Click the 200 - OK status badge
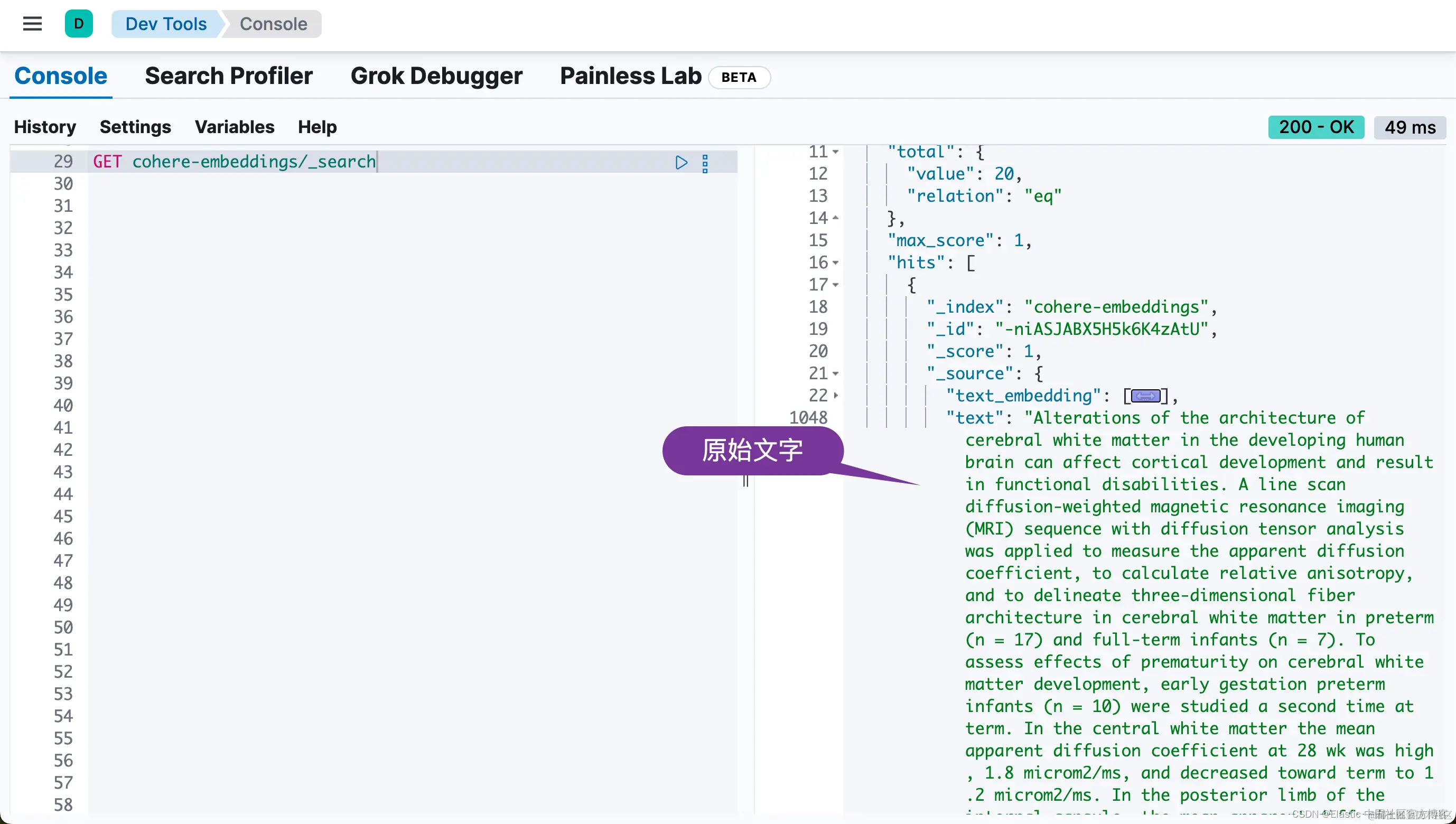 click(1315, 127)
